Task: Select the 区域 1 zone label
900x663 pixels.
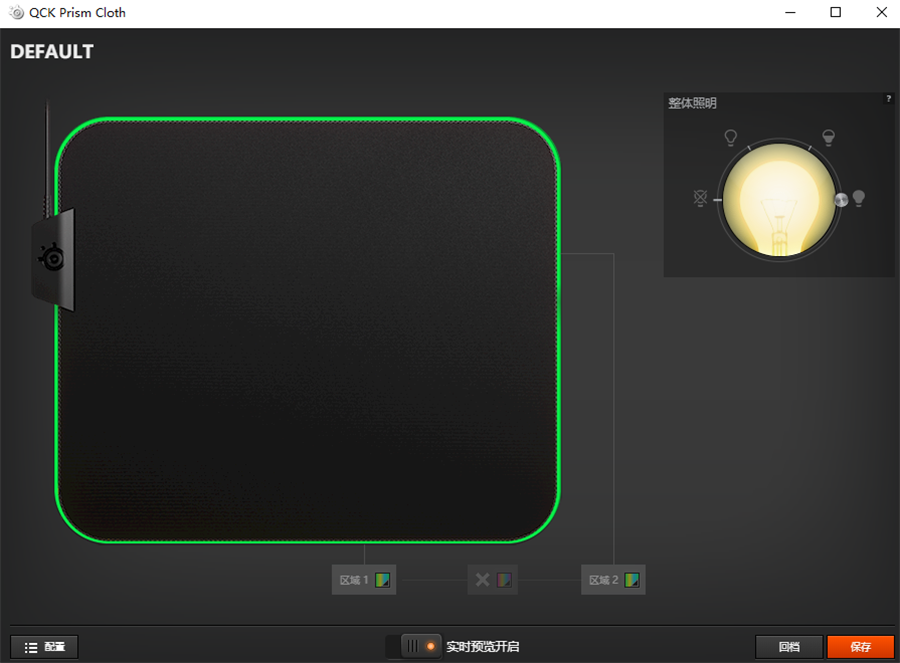Action: (x=354, y=580)
